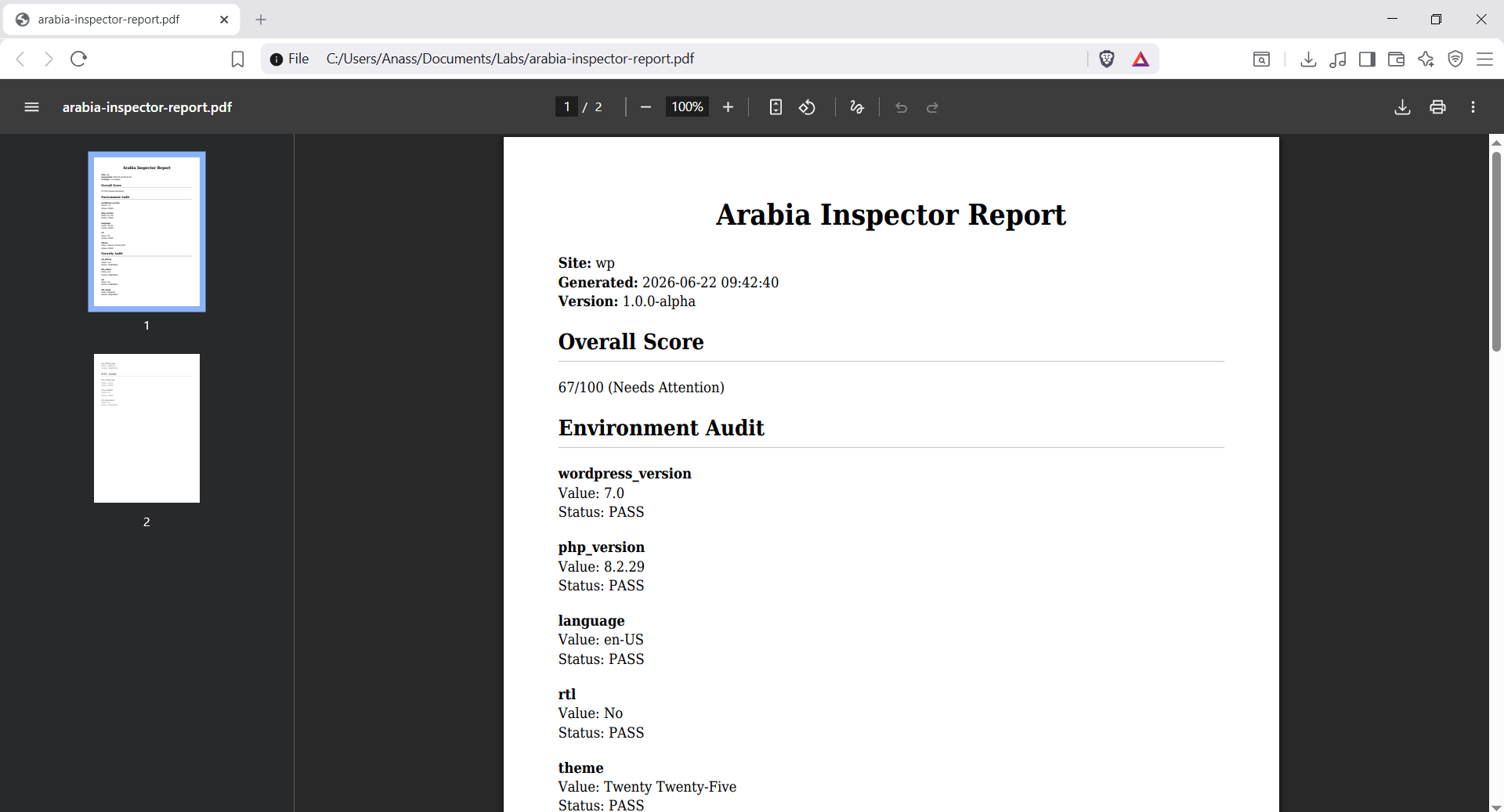Viewport: 1504px width, 812px height.
Task: Click the Value: 8.2.29 text
Action: 601,567
